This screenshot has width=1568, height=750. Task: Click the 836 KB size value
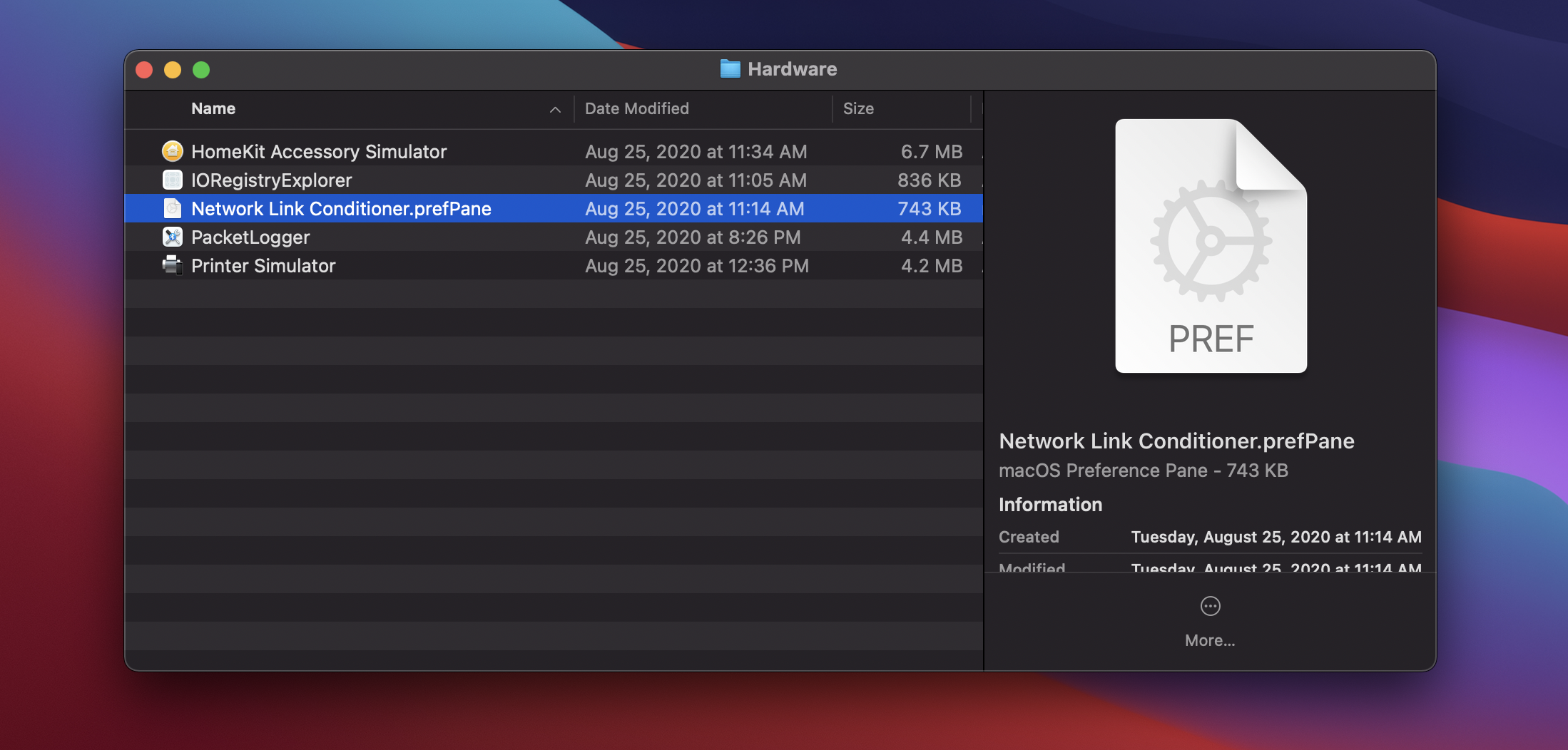[930, 180]
